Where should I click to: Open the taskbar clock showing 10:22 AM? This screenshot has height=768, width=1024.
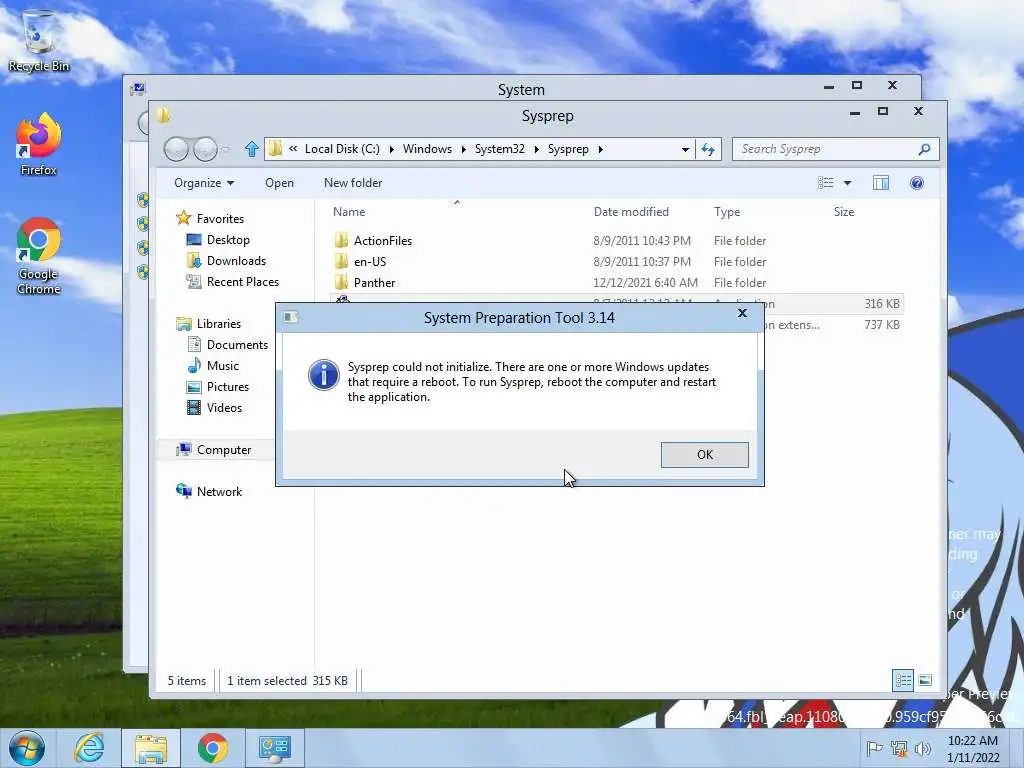coord(973,748)
